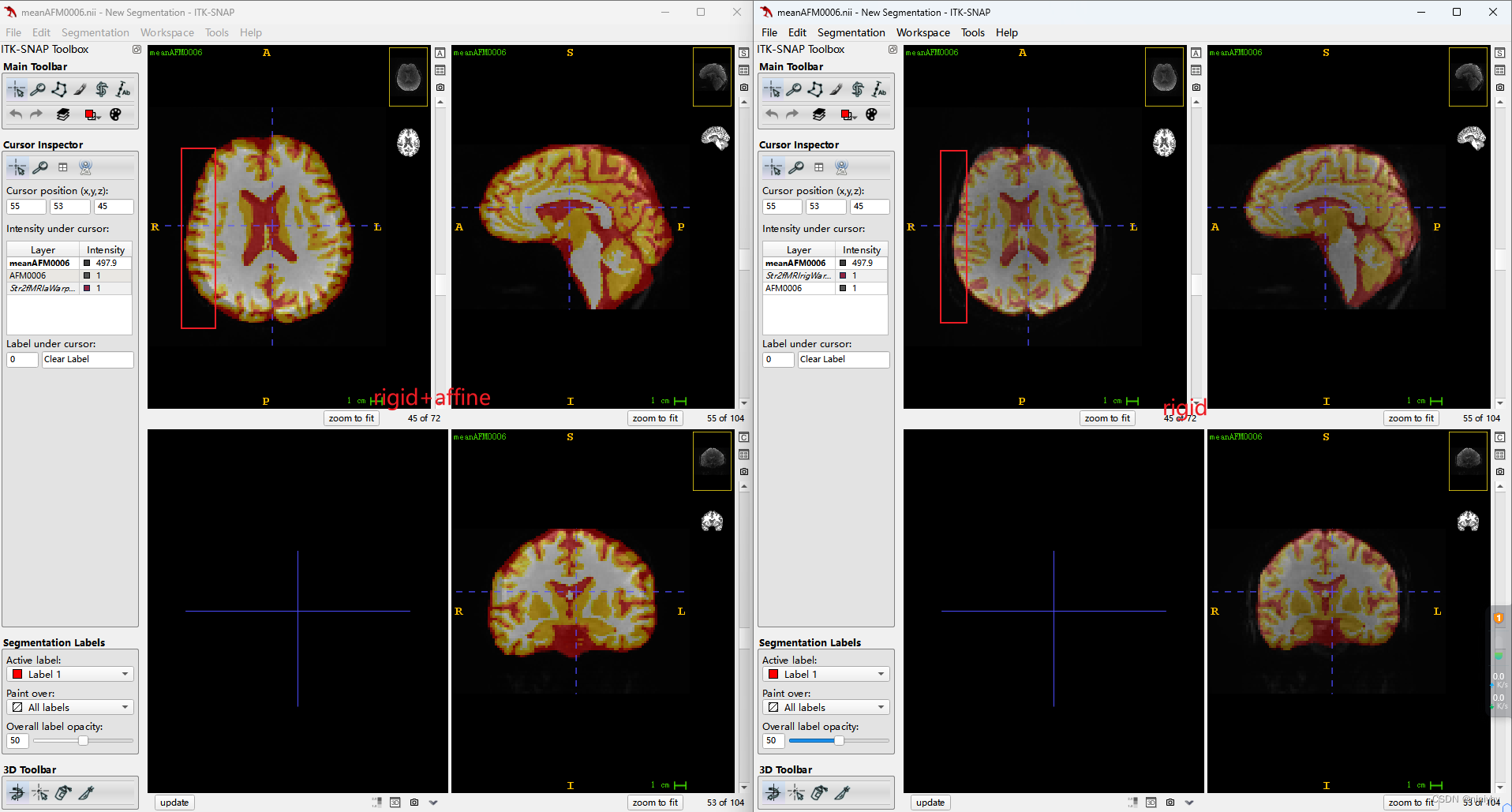This screenshot has width=1512, height=812.
Task: Open Active label dropdown in right window
Action: (826, 674)
